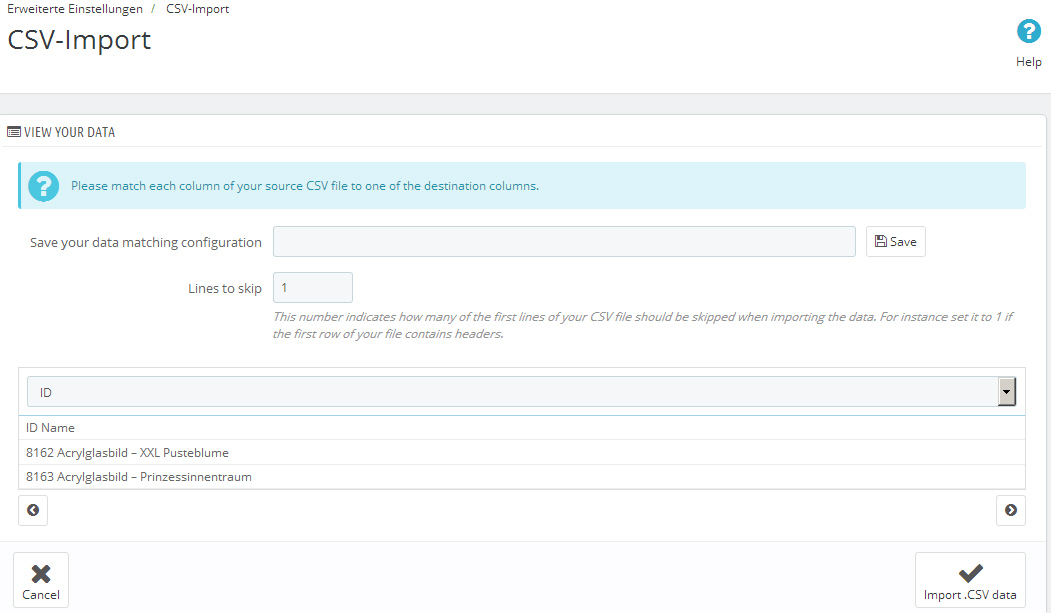Click the ID Name header row
Image resolution: width=1051 pixels, height=613 pixels.
click(521, 427)
